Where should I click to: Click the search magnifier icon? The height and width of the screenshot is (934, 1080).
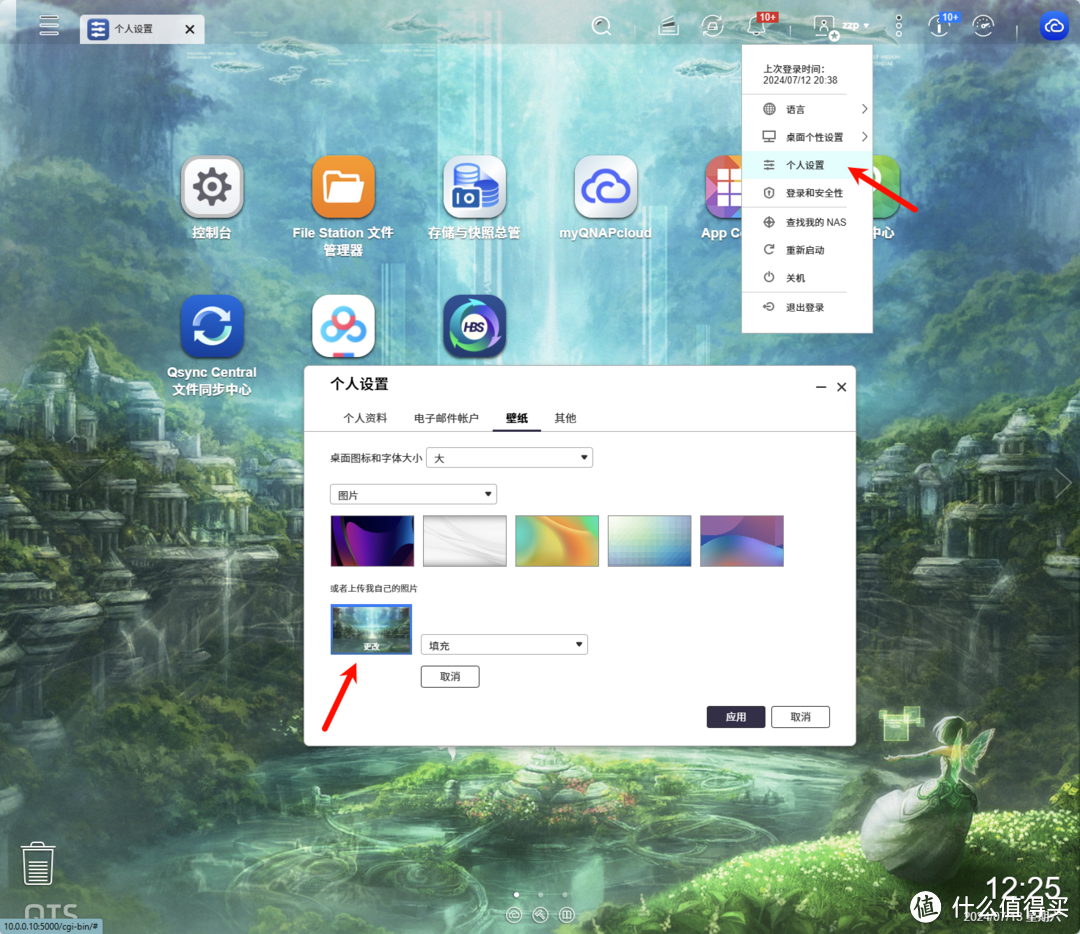[601, 26]
